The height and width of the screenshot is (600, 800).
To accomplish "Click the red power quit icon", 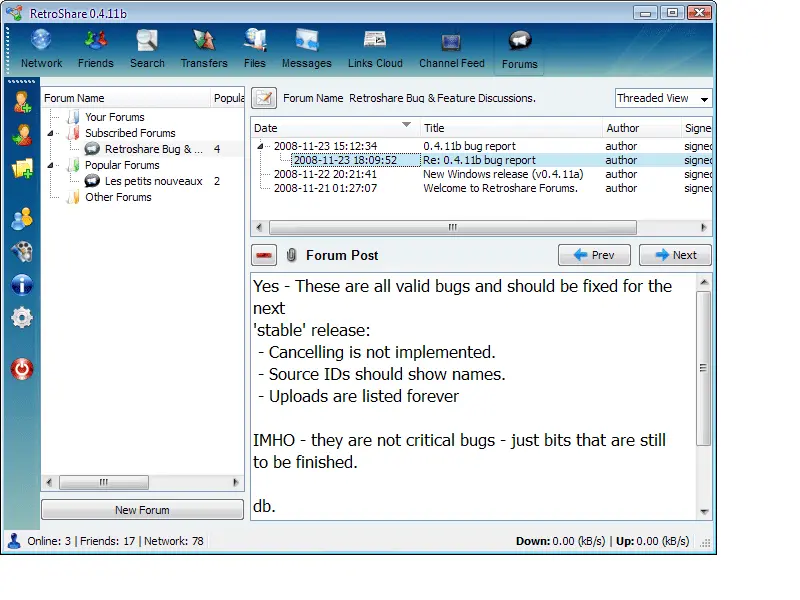I will [21, 369].
